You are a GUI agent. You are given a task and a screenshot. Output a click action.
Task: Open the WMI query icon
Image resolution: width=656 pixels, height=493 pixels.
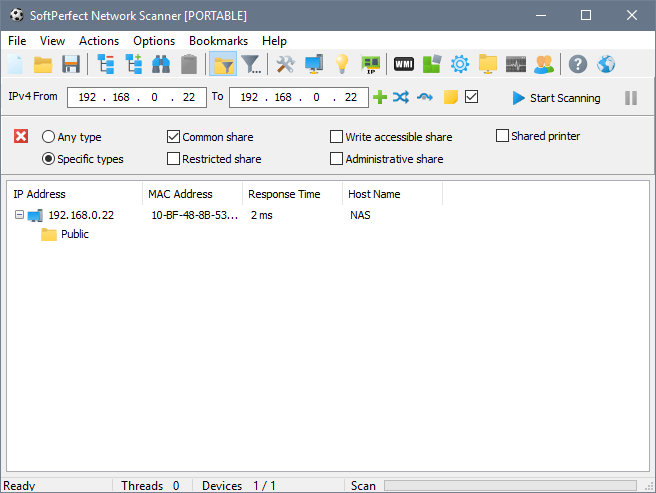(x=404, y=64)
